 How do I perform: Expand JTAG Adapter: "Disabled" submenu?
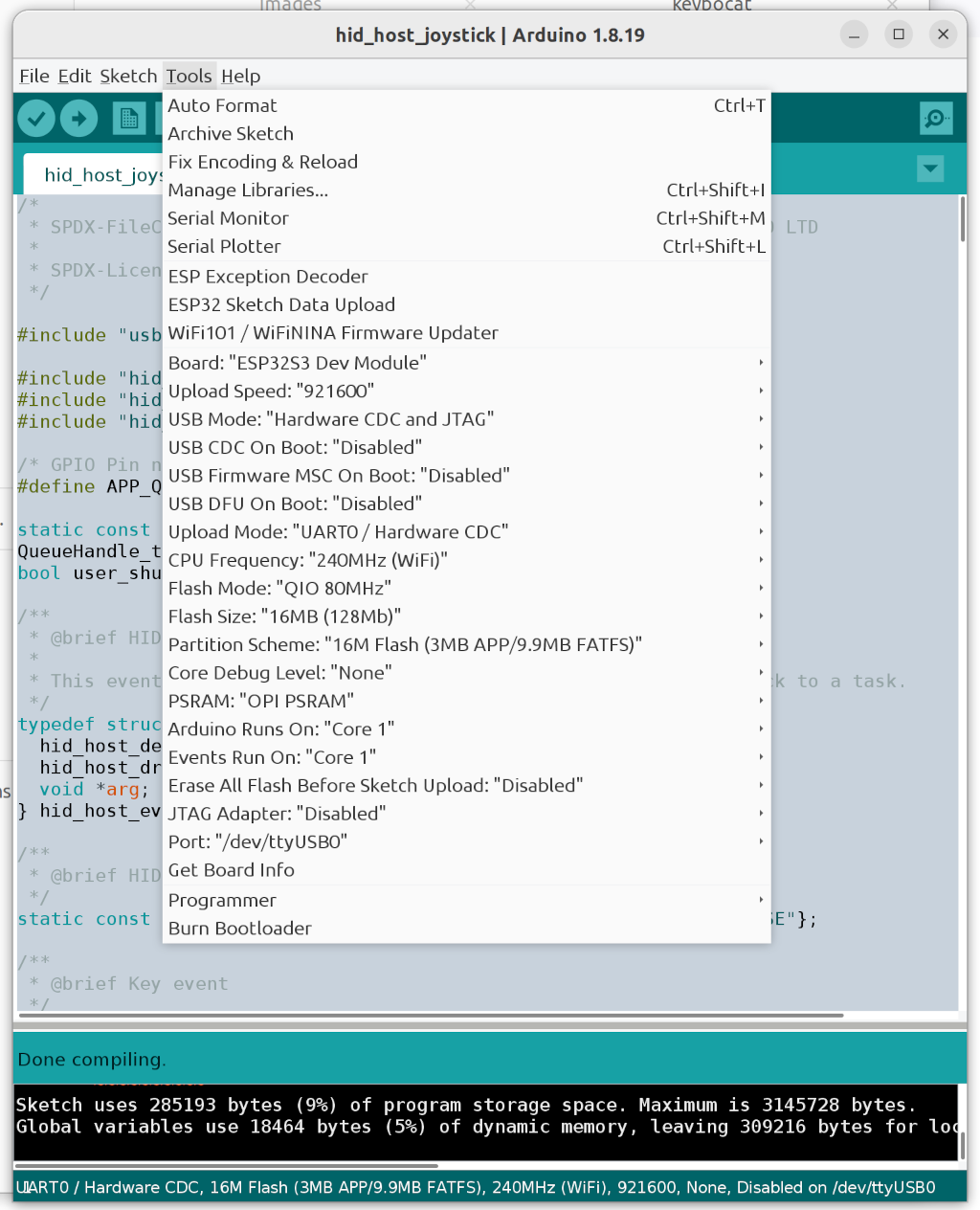pos(467,814)
